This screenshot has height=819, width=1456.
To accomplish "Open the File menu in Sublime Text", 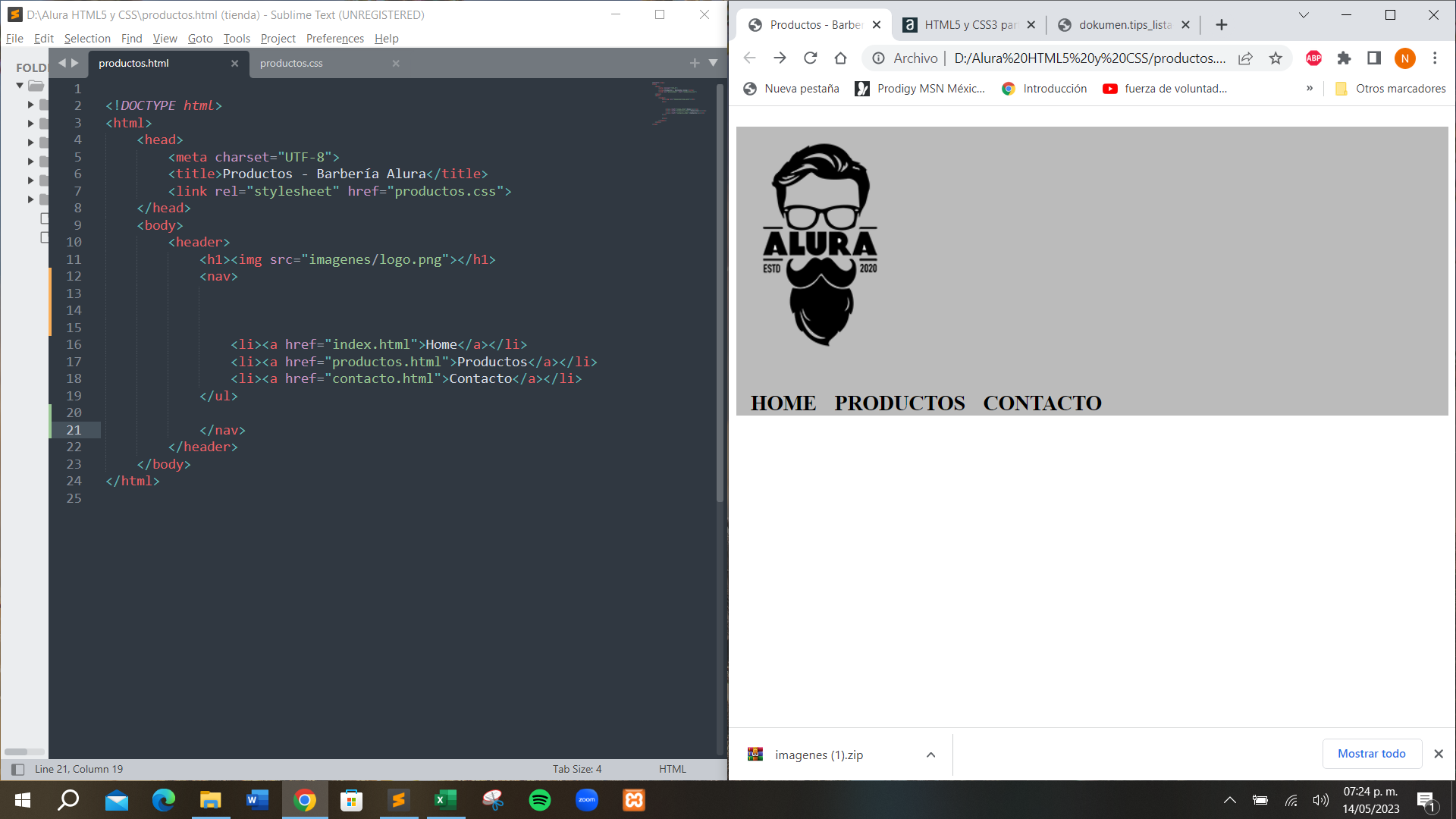I will click(x=14, y=39).
